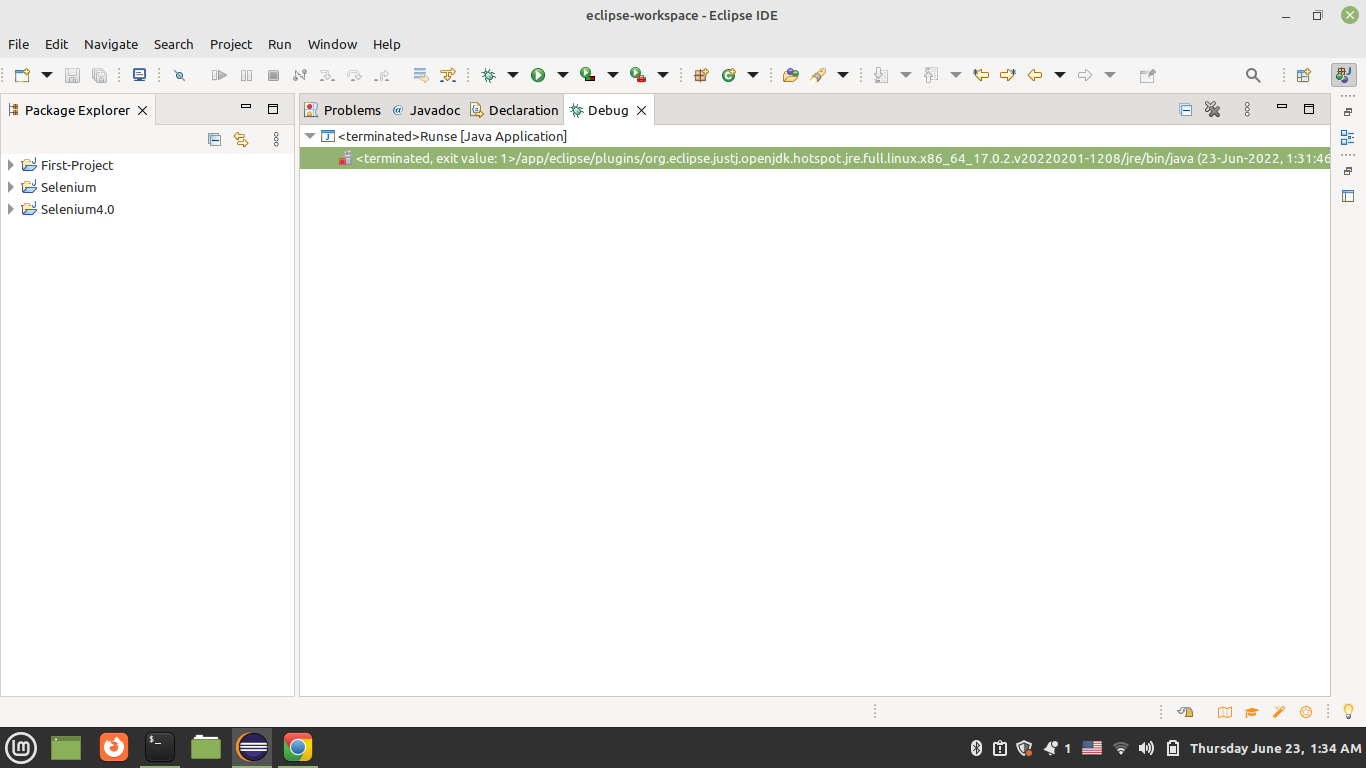Click the Open Type folder icon
The height and width of the screenshot is (768, 1366).
coord(791,75)
